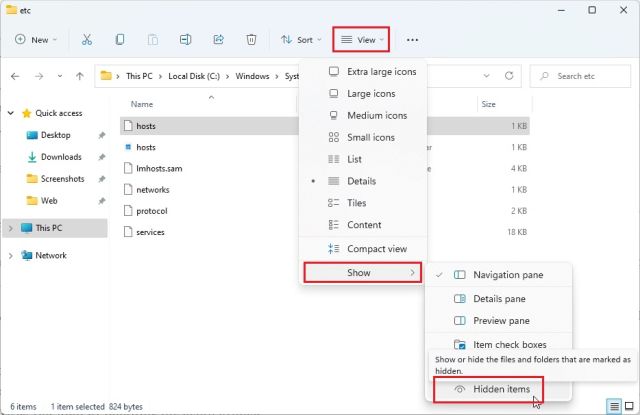The image size is (640, 415).
Task: Go back with the left arrow
Action: click(x=15, y=76)
